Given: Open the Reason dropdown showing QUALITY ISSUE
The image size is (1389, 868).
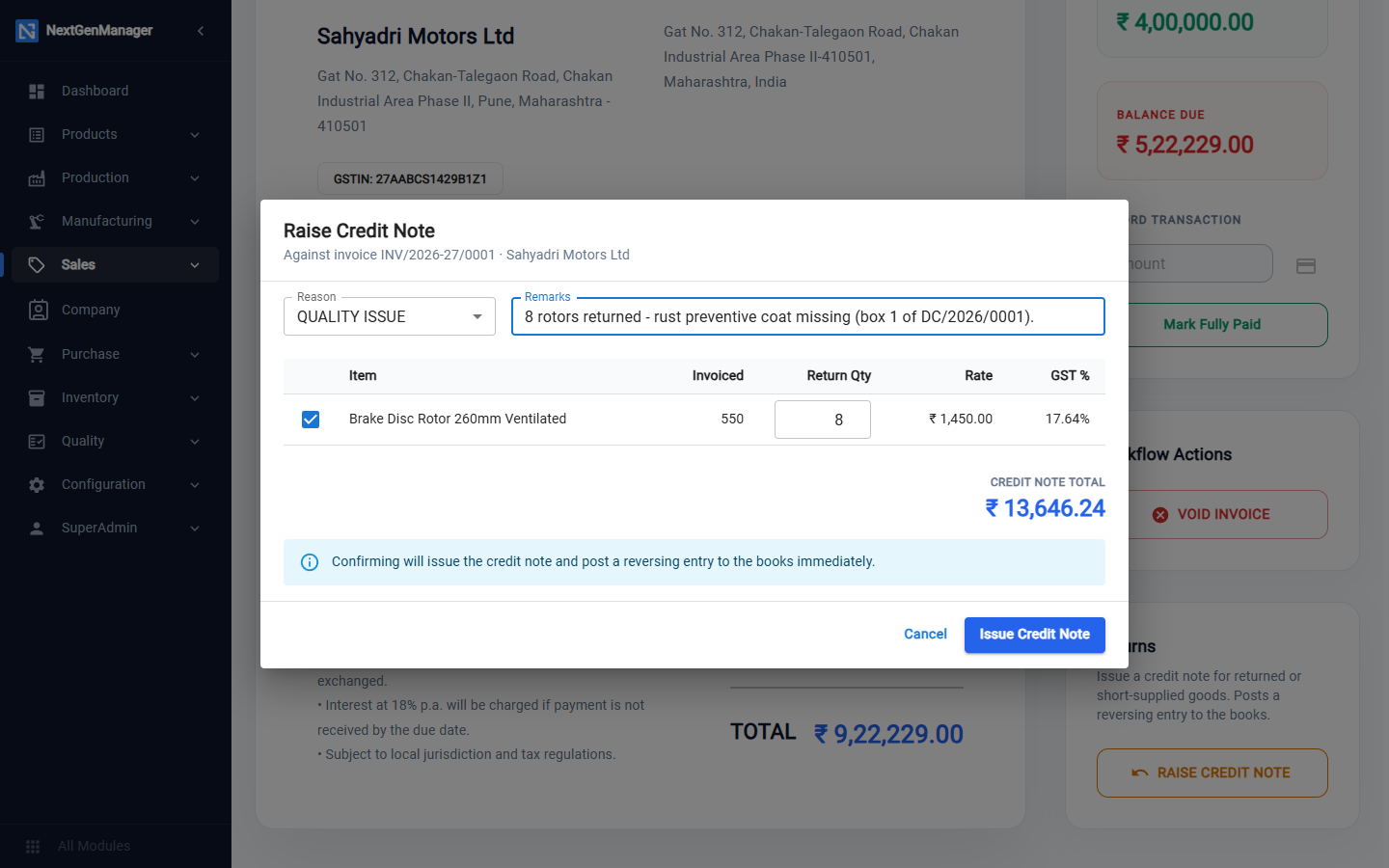Looking at the screenshot, I should [x=390, y=316].
